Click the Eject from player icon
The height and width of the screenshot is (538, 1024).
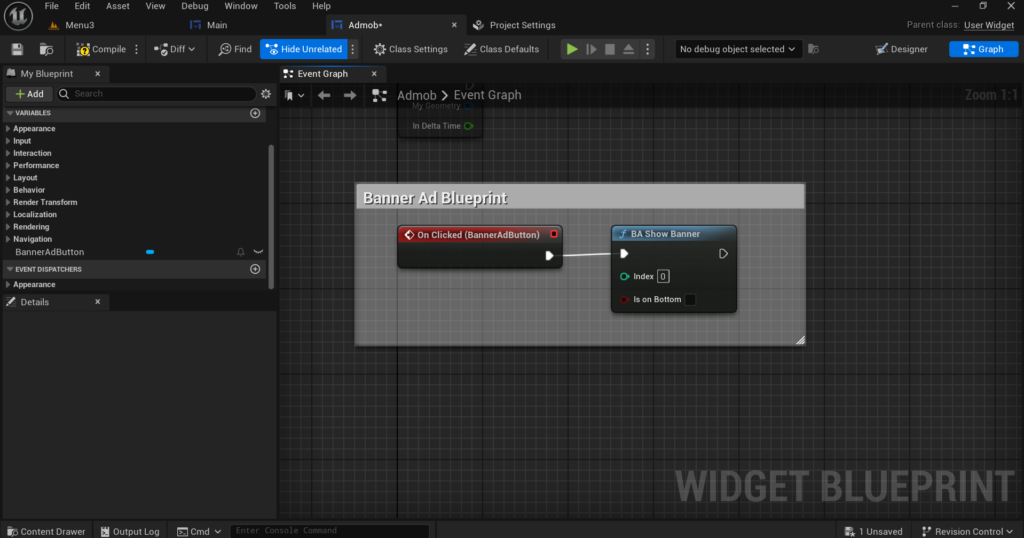[628, 49]
